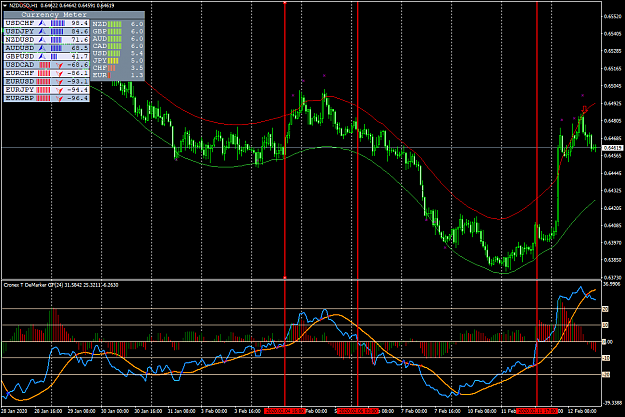Click the Currency Meter panel title
The image size is (625, 417).
54,15
